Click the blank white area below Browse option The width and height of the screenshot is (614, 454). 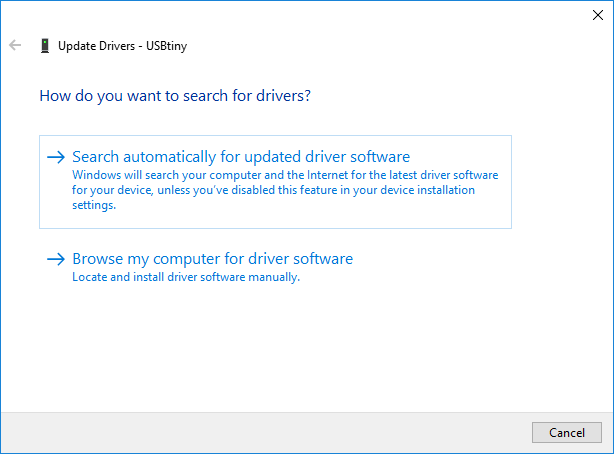pos(300,350)
